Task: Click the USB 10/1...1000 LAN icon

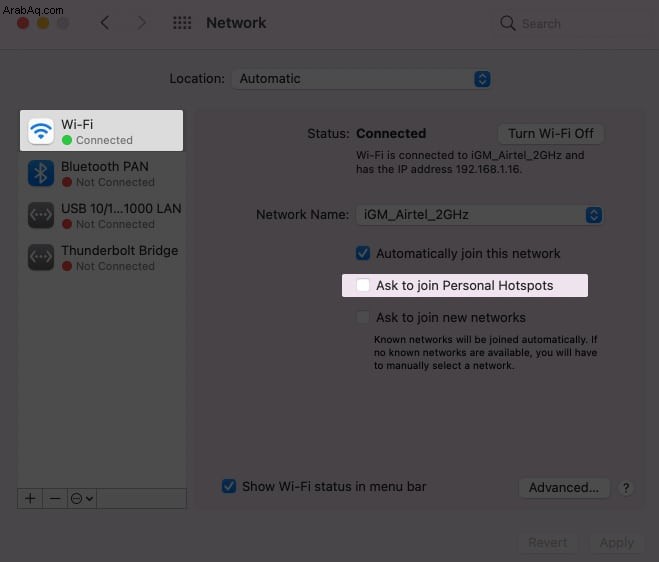Action: coord(41,215)
